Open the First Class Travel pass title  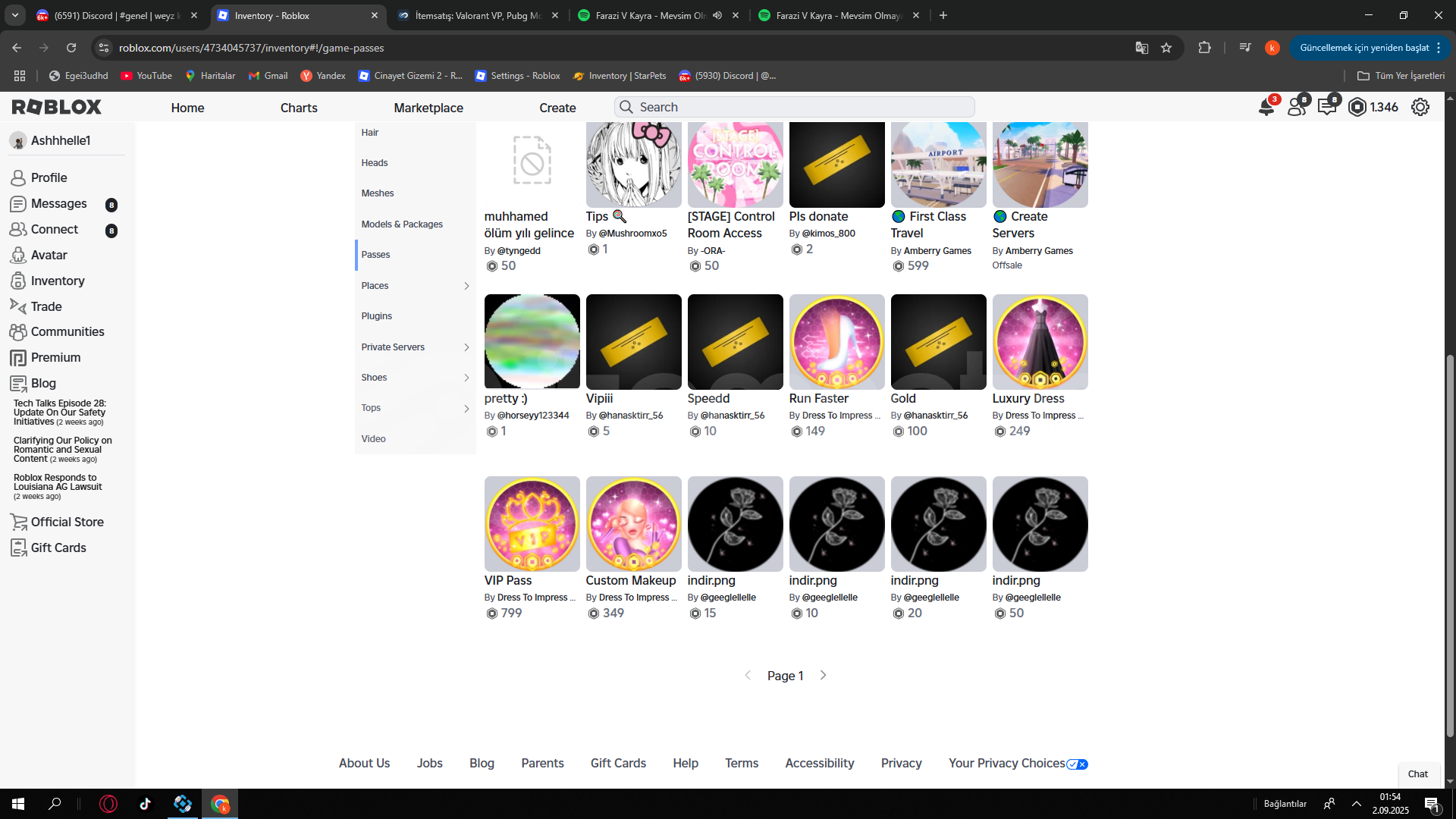pyautogui.click(x=928, y=224)
